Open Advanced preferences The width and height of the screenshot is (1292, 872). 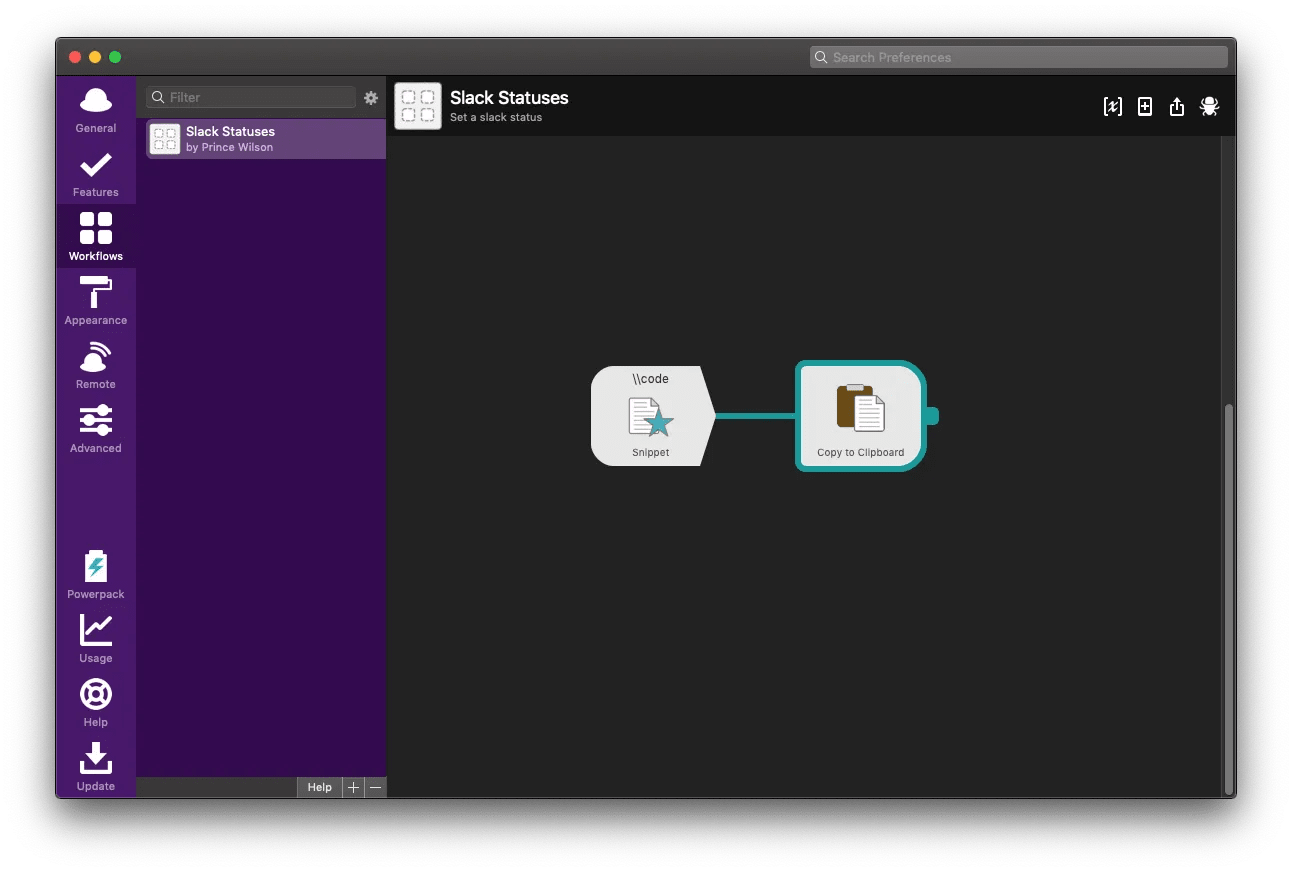click(x=95, y=429)
